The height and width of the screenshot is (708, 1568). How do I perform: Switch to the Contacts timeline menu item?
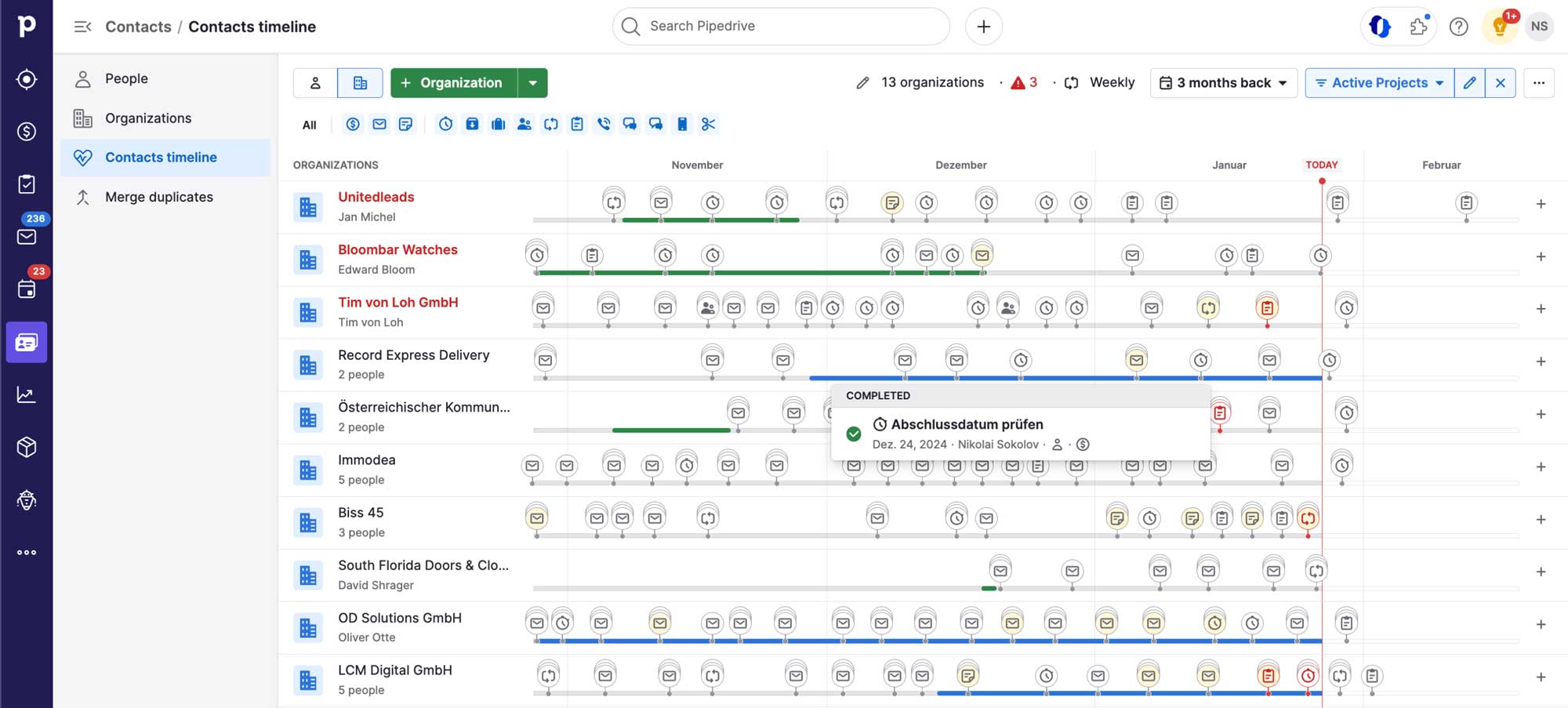pyautogui.click(x=161, y=157)
